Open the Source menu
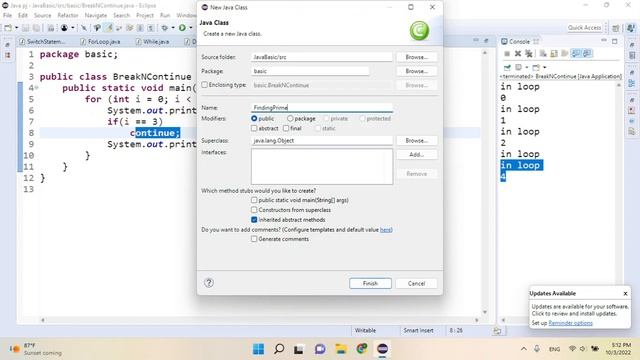This screenshot has width=640, height=360. pos(42,15)
